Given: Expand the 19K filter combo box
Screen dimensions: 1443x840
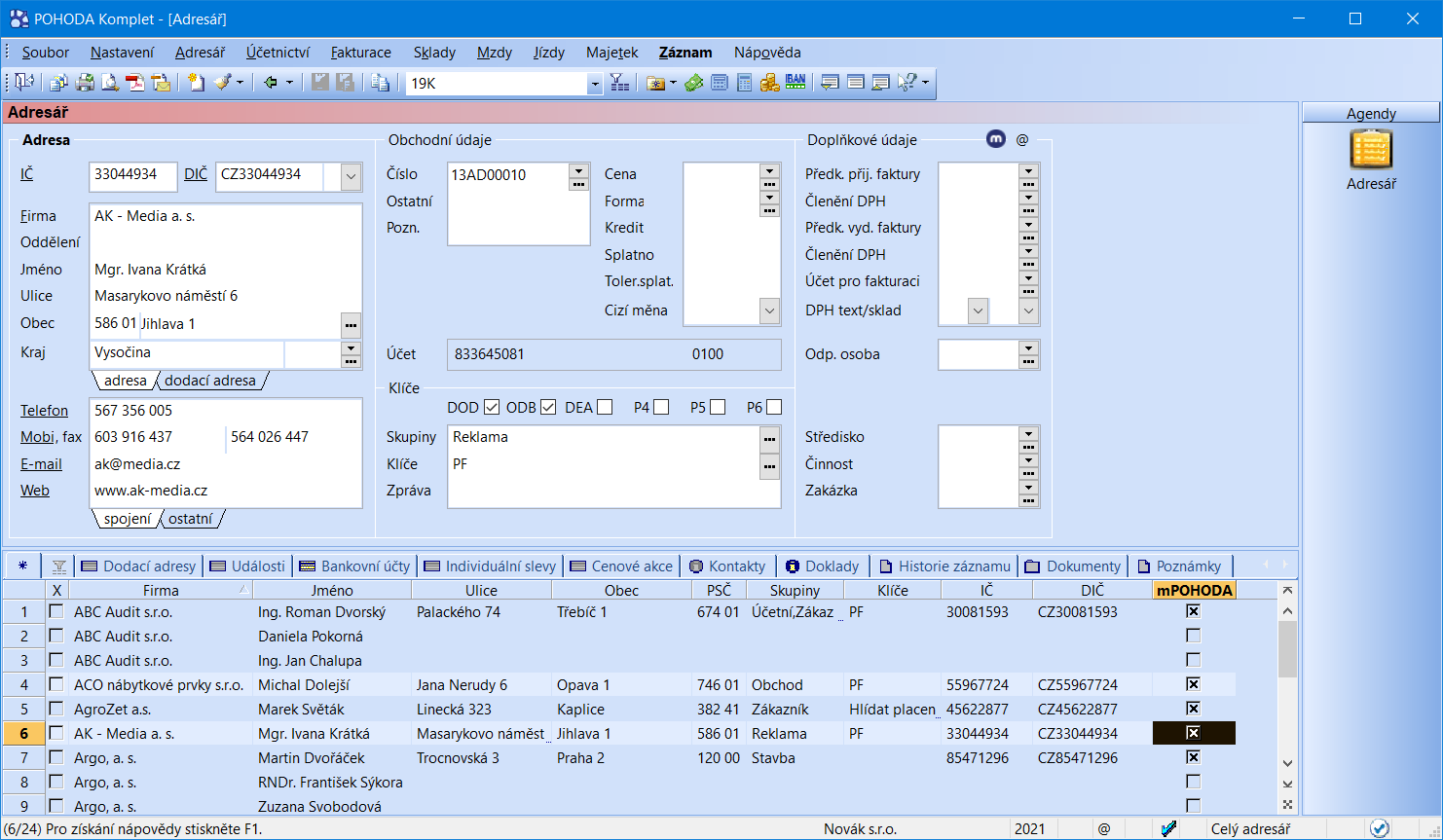Looking at the screenshot, I should pyautogui.click(x=594, y=85).
